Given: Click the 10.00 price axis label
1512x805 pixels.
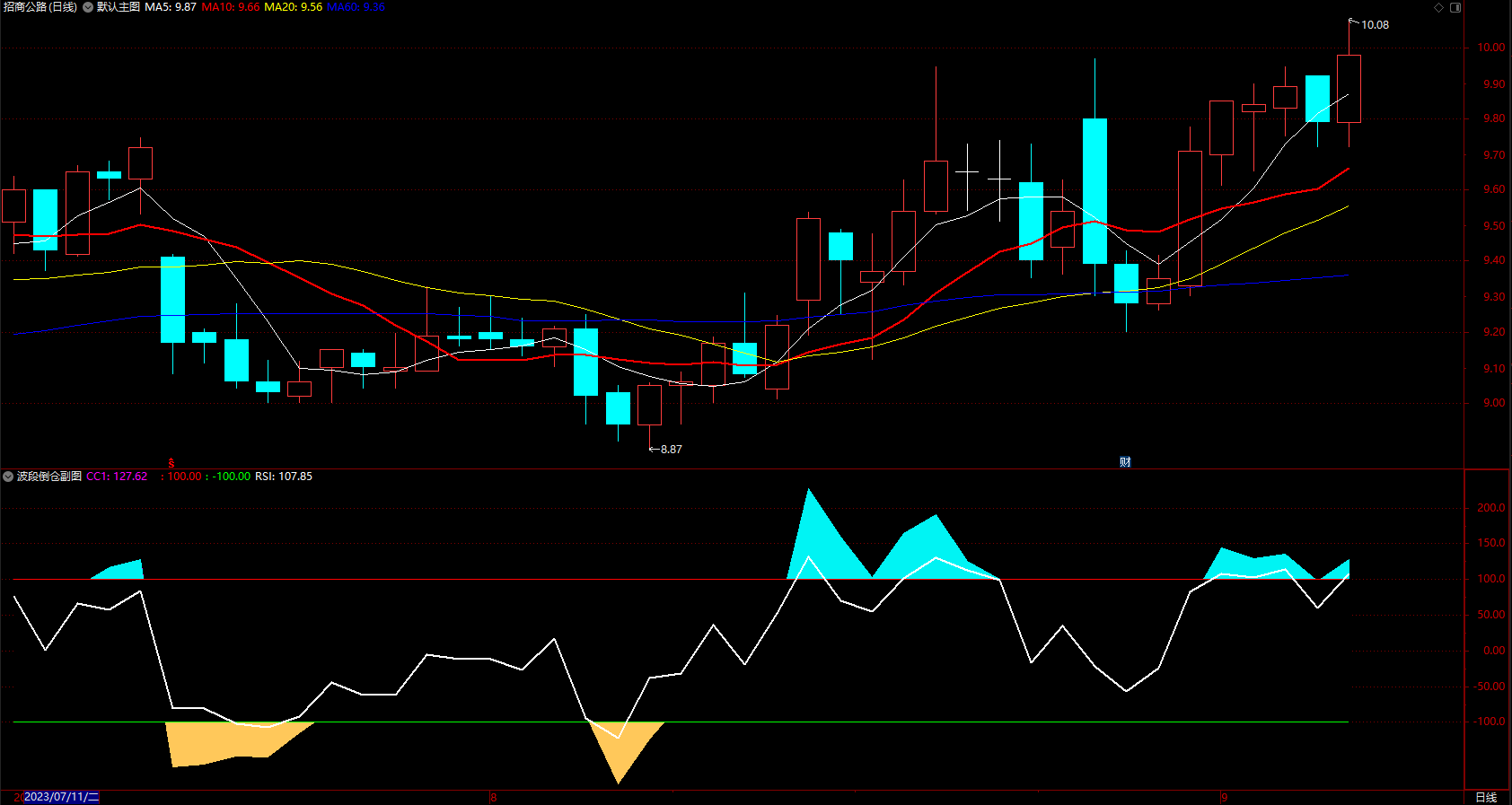Looking at the screenshot, I should tap(1491, 48).
